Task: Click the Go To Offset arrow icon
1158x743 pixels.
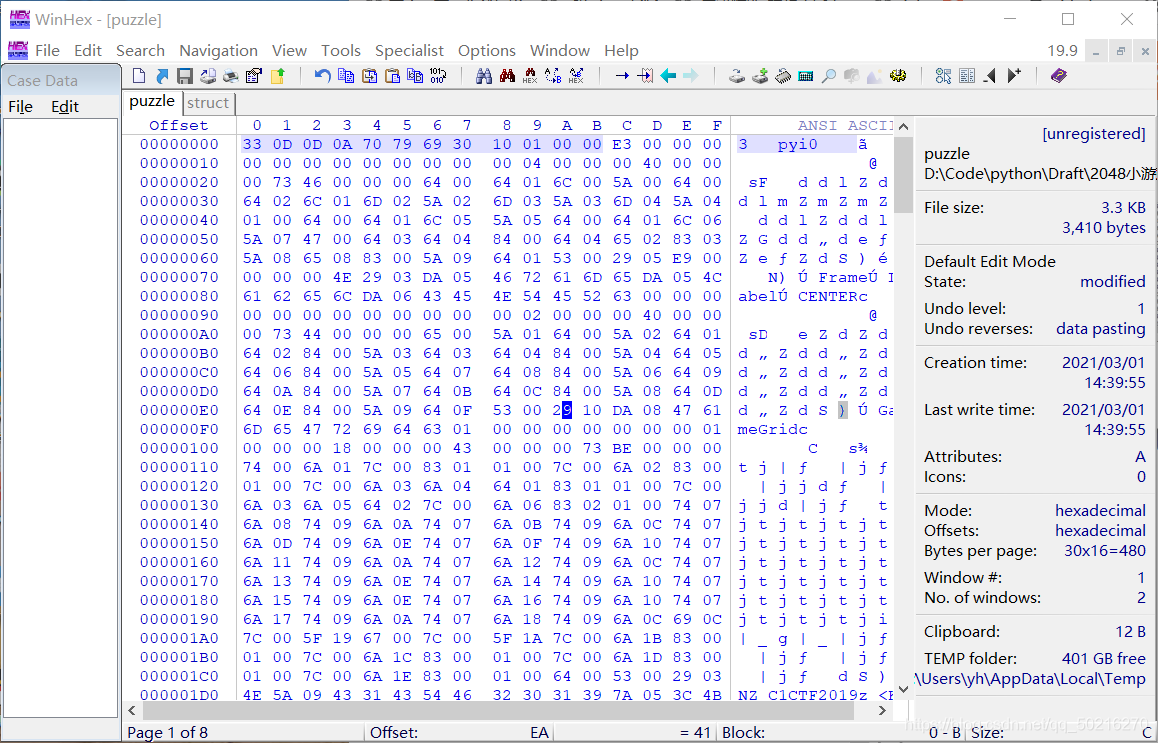Action: (x=622, y=76)
